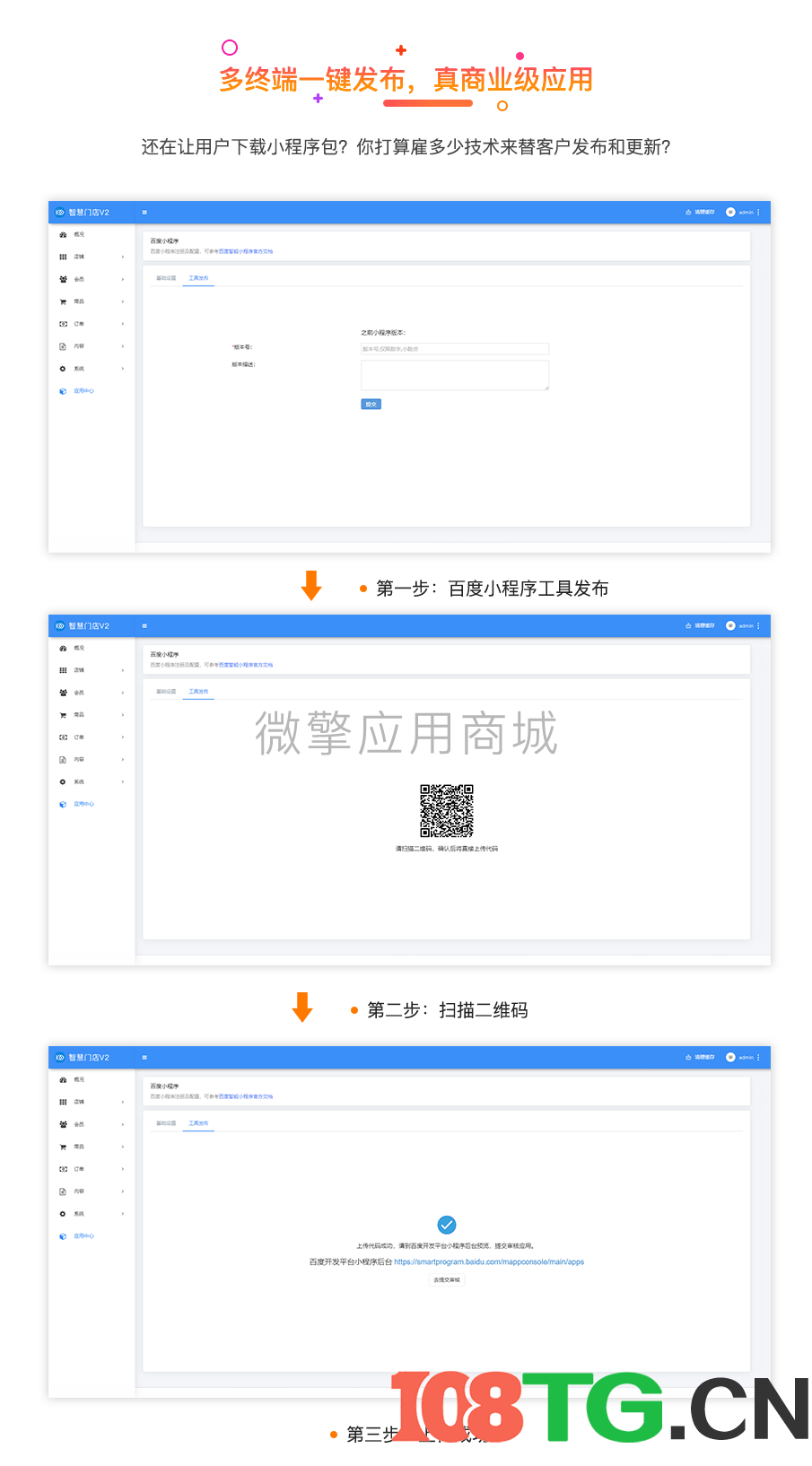
Task: Open 订单 menu label in the upload-success screen
Action: click(79, 1169)
